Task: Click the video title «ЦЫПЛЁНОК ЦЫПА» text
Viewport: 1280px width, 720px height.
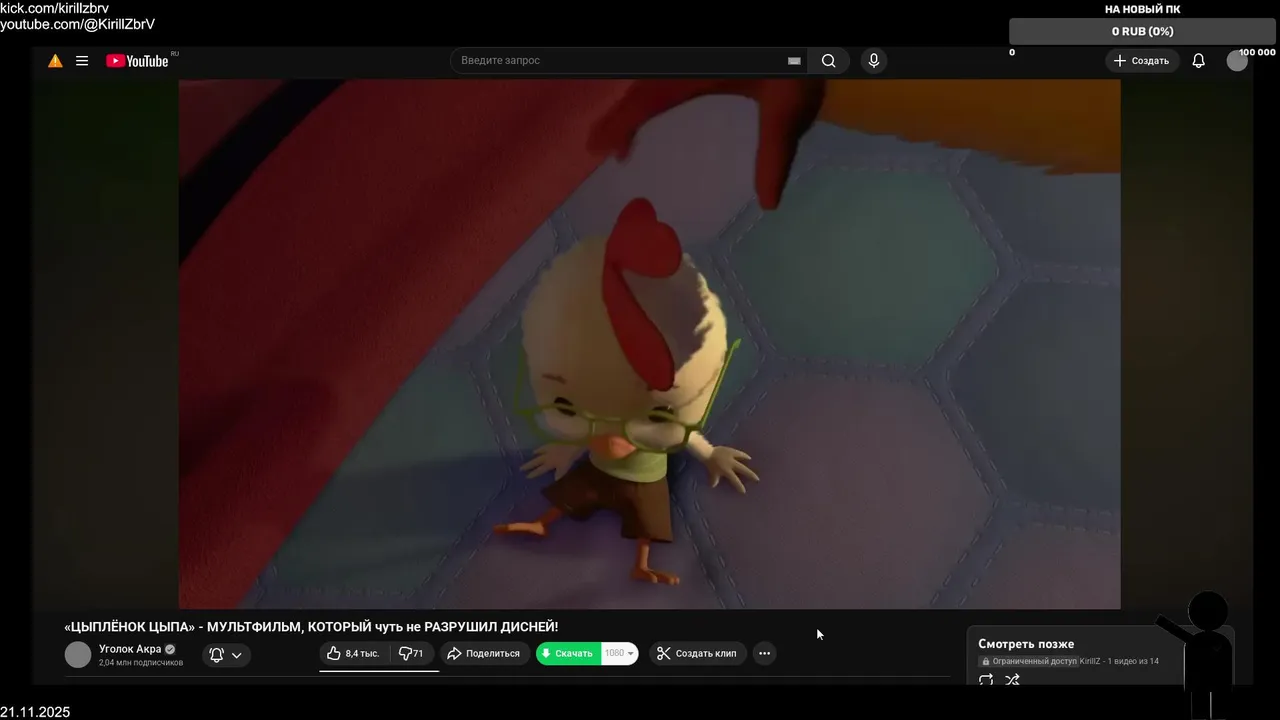Action: click(311, 627)
